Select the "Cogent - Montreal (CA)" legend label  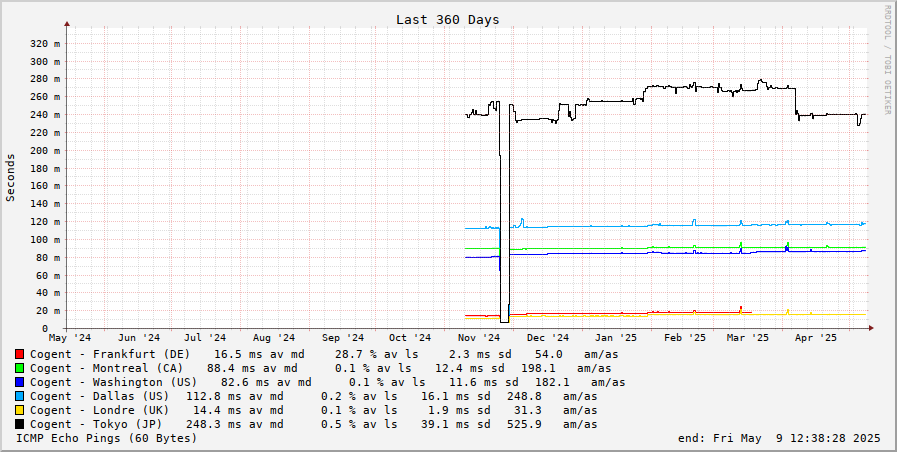[x=106, y=368]
